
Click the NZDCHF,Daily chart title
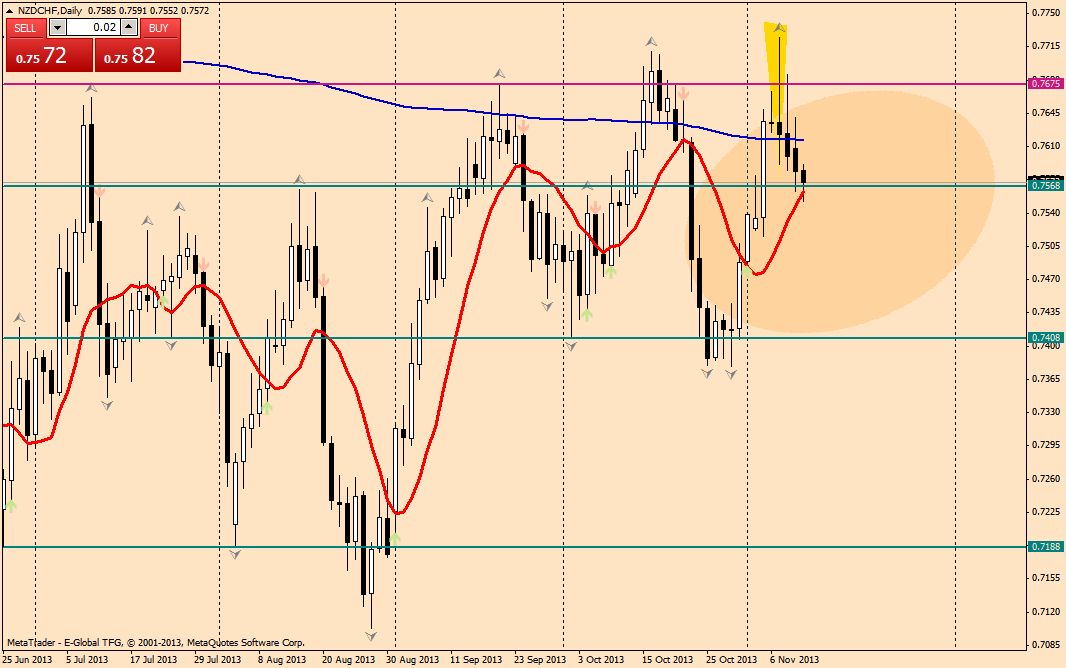tap(50, 11)
